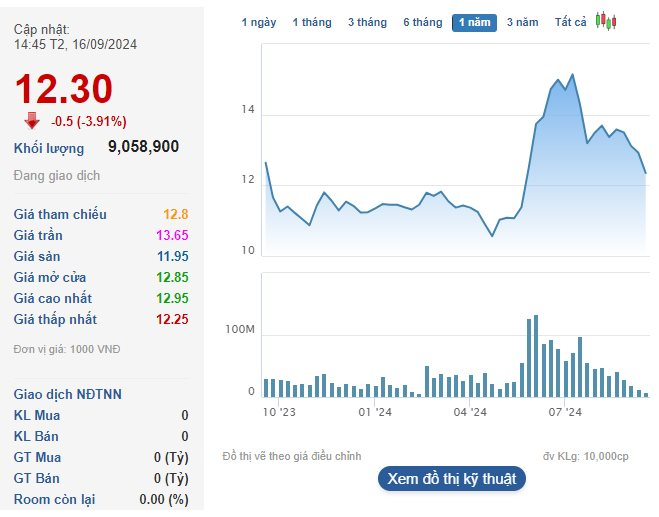Click the highest peak on price line
The image size is (659, 517).
[571, 74]
